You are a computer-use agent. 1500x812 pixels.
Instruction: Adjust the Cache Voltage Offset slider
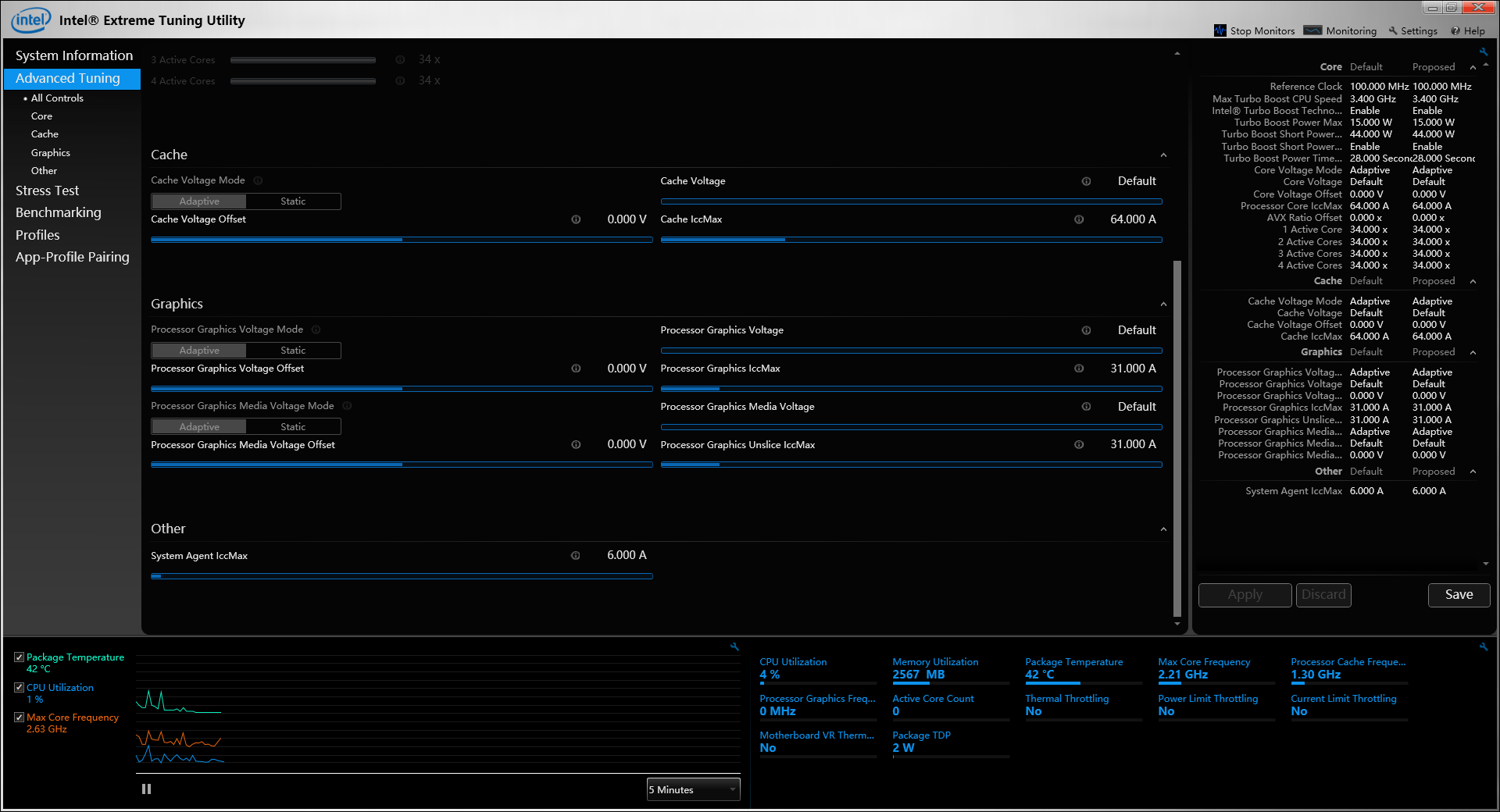tap(402, 240)
